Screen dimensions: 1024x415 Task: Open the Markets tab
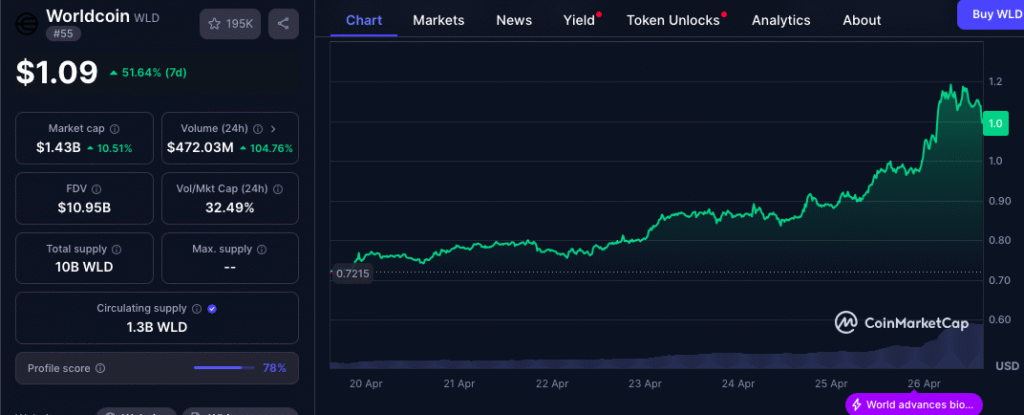click(x=438, y=20)
